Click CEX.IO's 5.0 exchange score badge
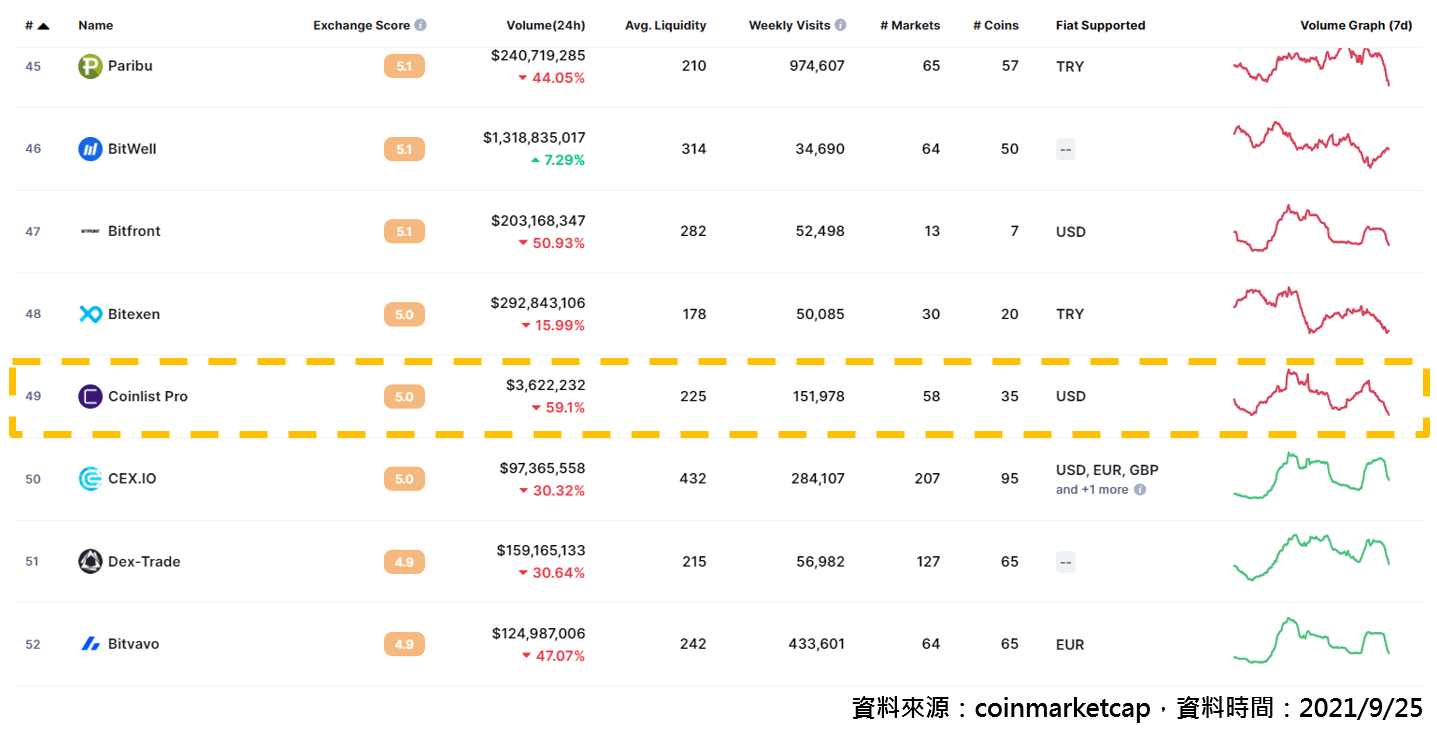The height and width of the screenshot is (731, 1437). 404,479
